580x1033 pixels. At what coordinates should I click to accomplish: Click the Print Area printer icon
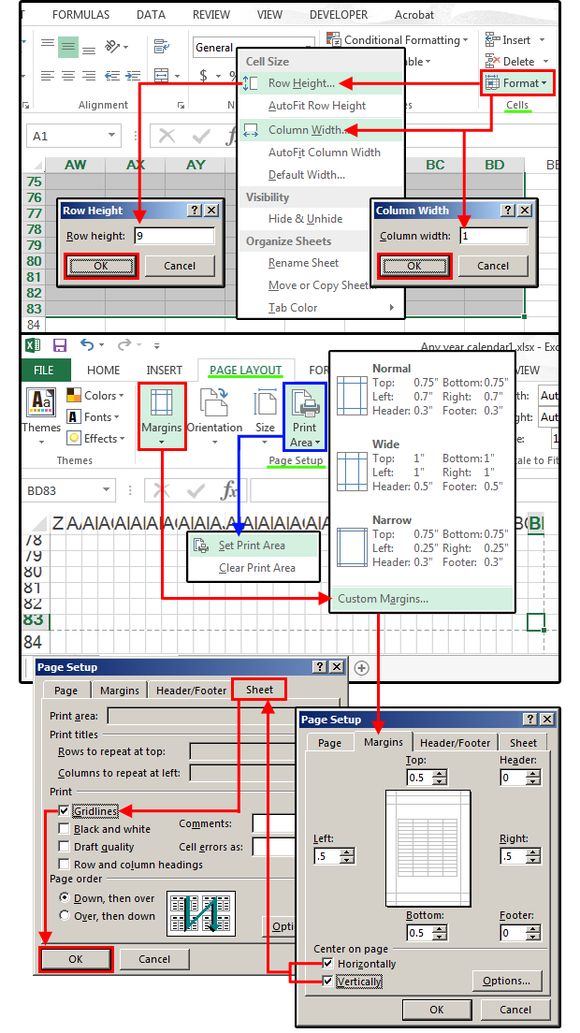304,403
